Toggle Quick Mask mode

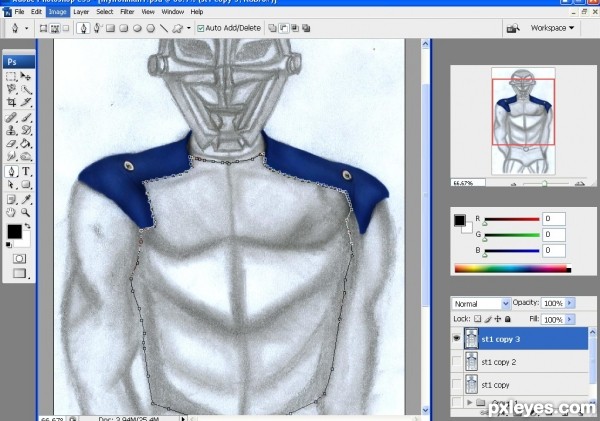19,259
